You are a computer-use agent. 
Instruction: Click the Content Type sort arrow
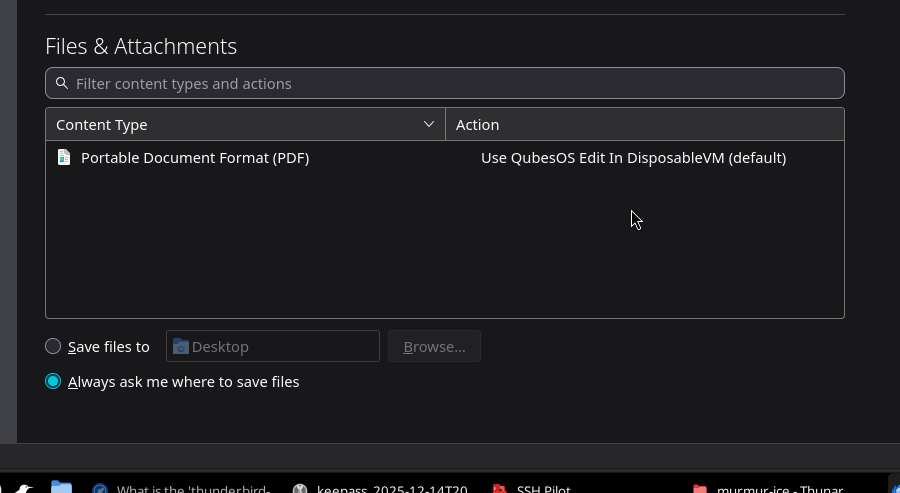(x=429, y=124)
